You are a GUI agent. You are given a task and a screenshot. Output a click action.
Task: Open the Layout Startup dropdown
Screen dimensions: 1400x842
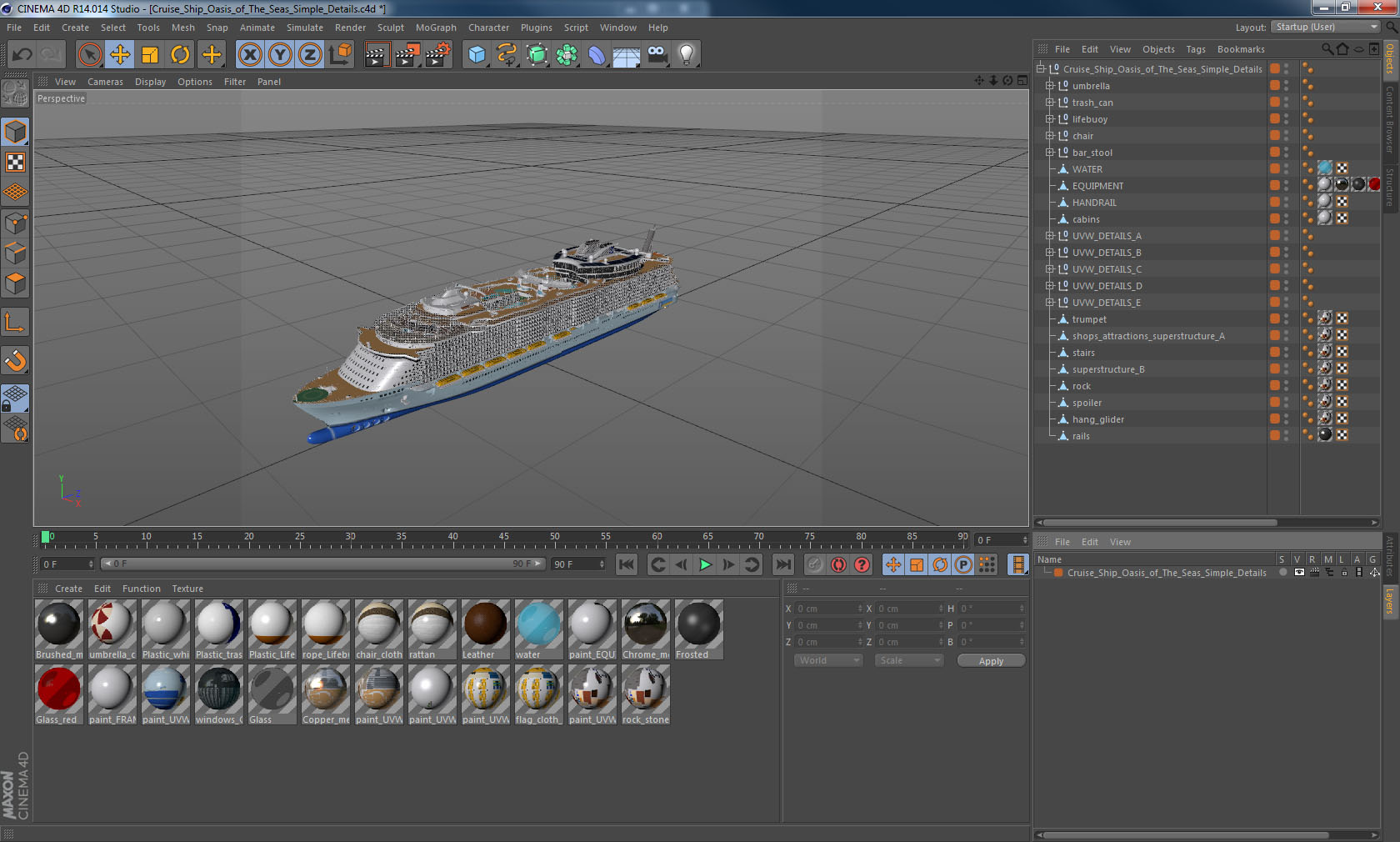tap(1327, 28)
